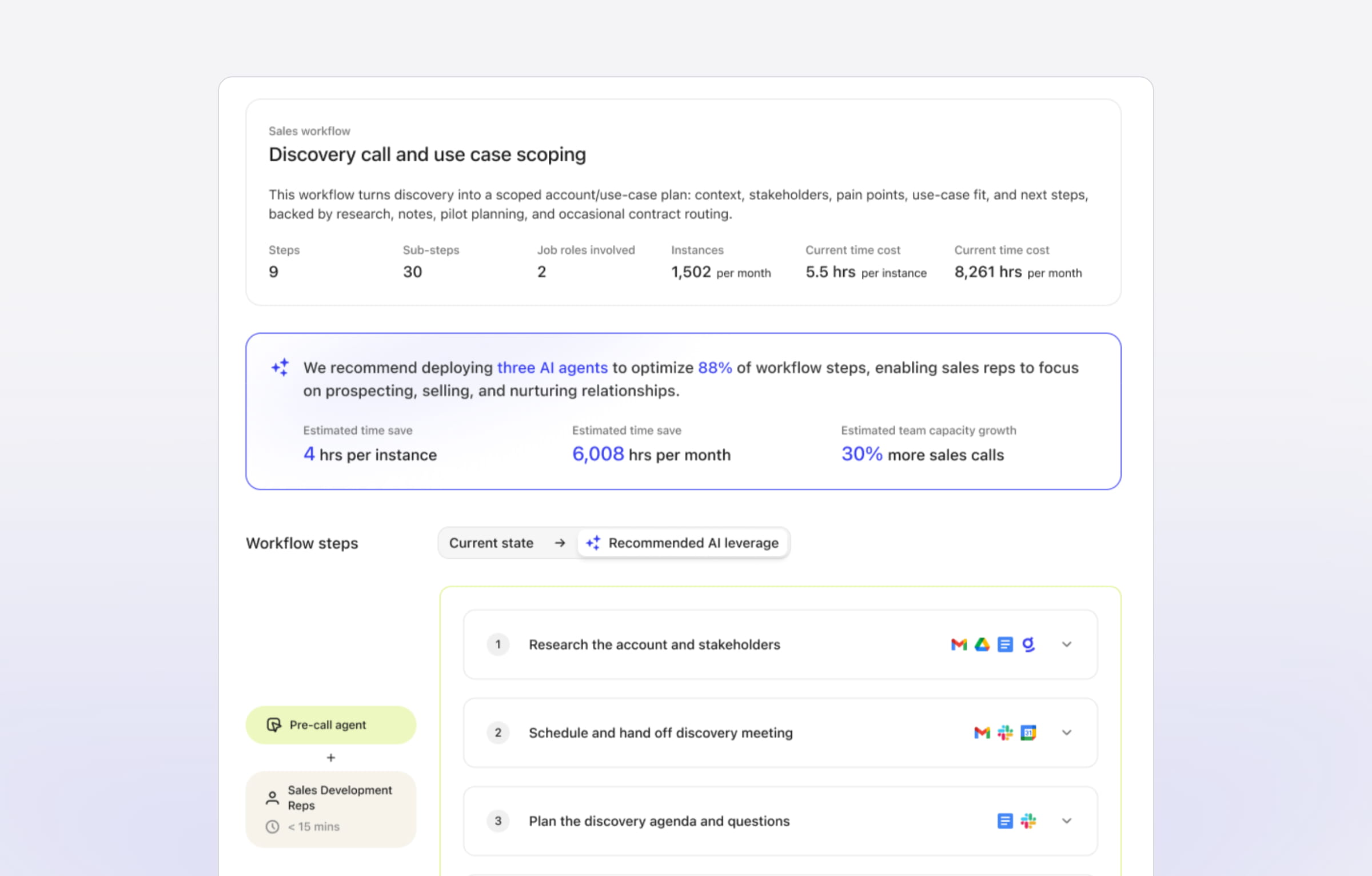
Task: Click the highlighted 88% figure
Action: click(x=715, y=368)
